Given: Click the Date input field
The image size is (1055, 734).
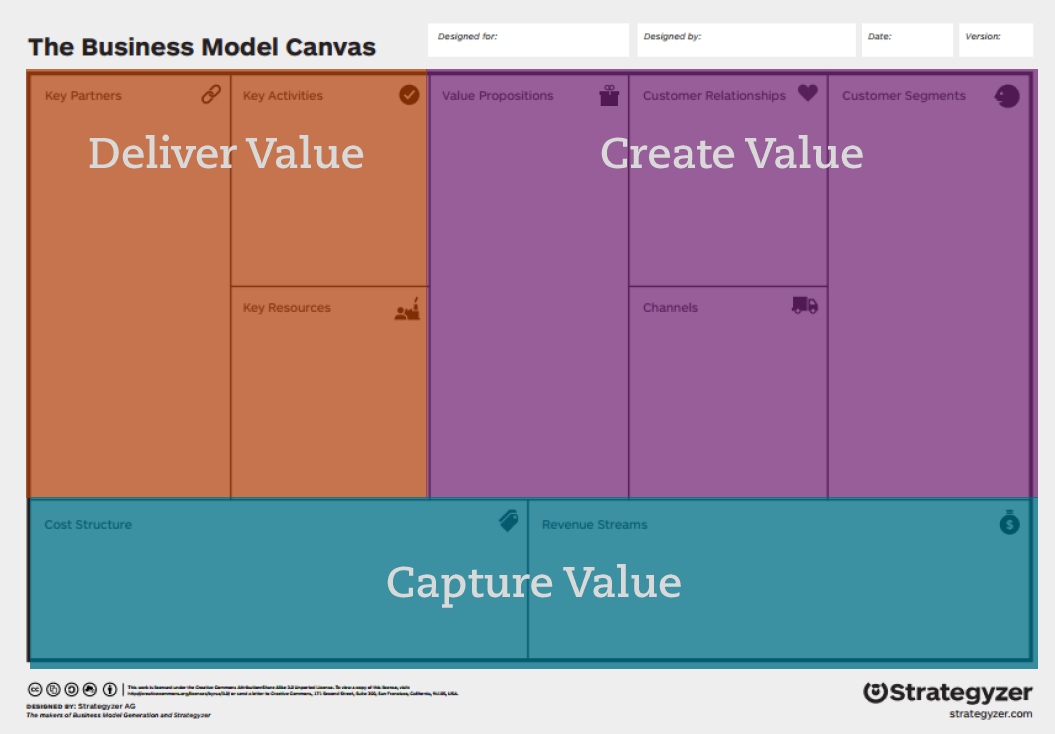Looking at the screenshot, I should click(x=907, y=40).
